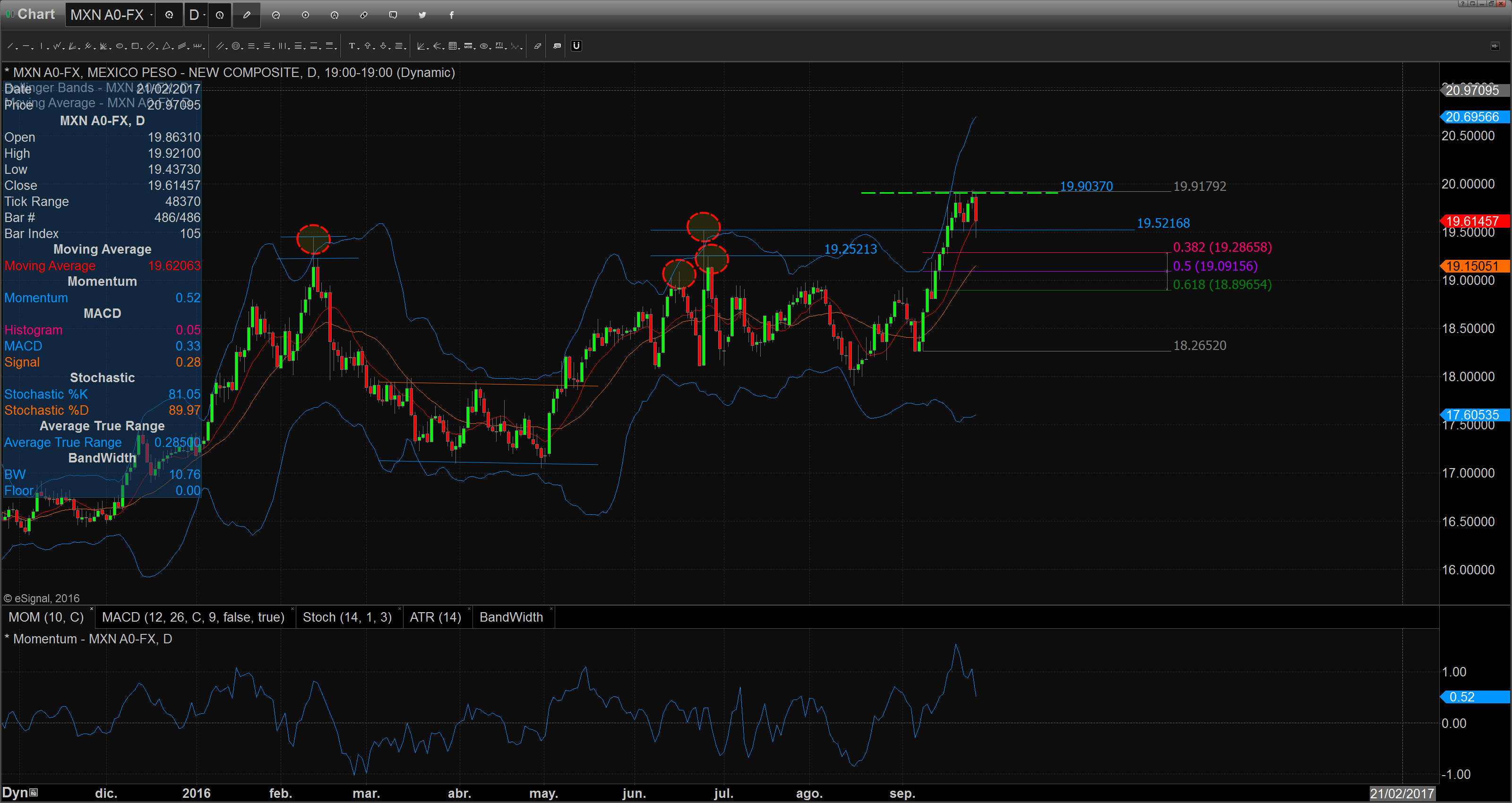
Task: Select the rectangle drawing tool
Action: [x=135, y=46]
